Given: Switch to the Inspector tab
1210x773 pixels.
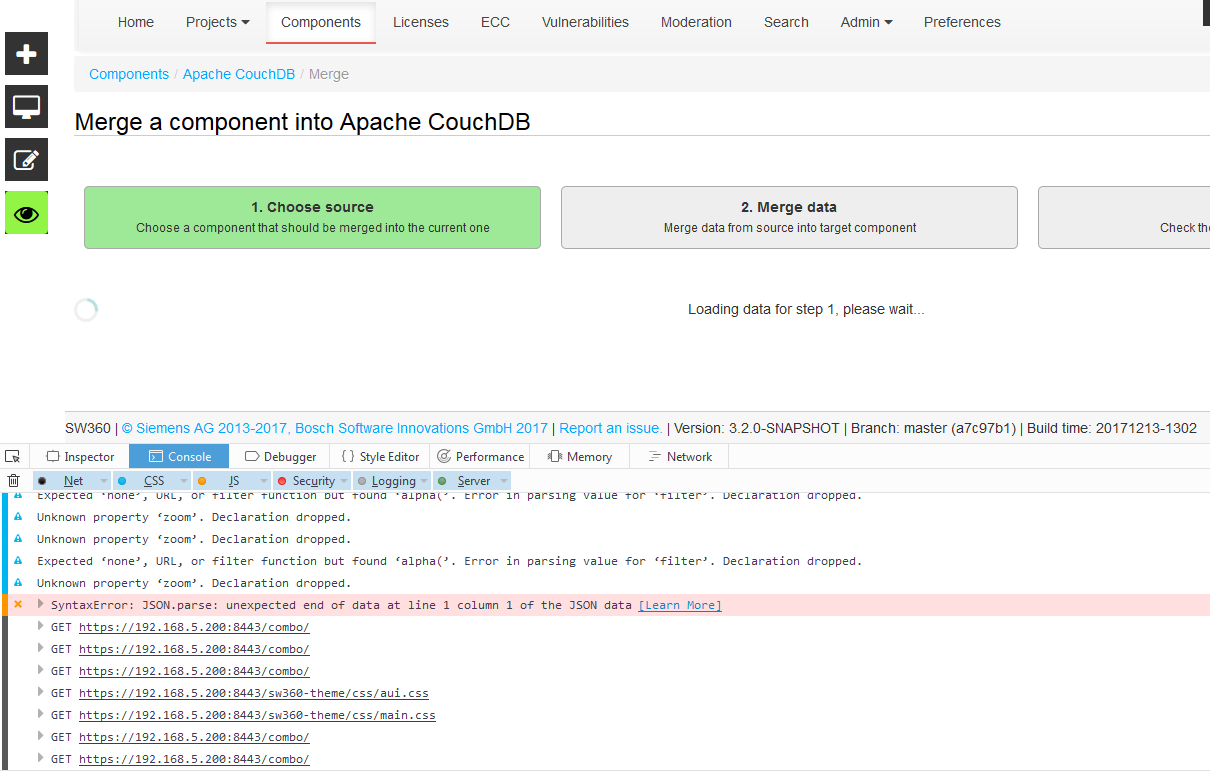Looking at the screenshot, I should pos(80,456).
